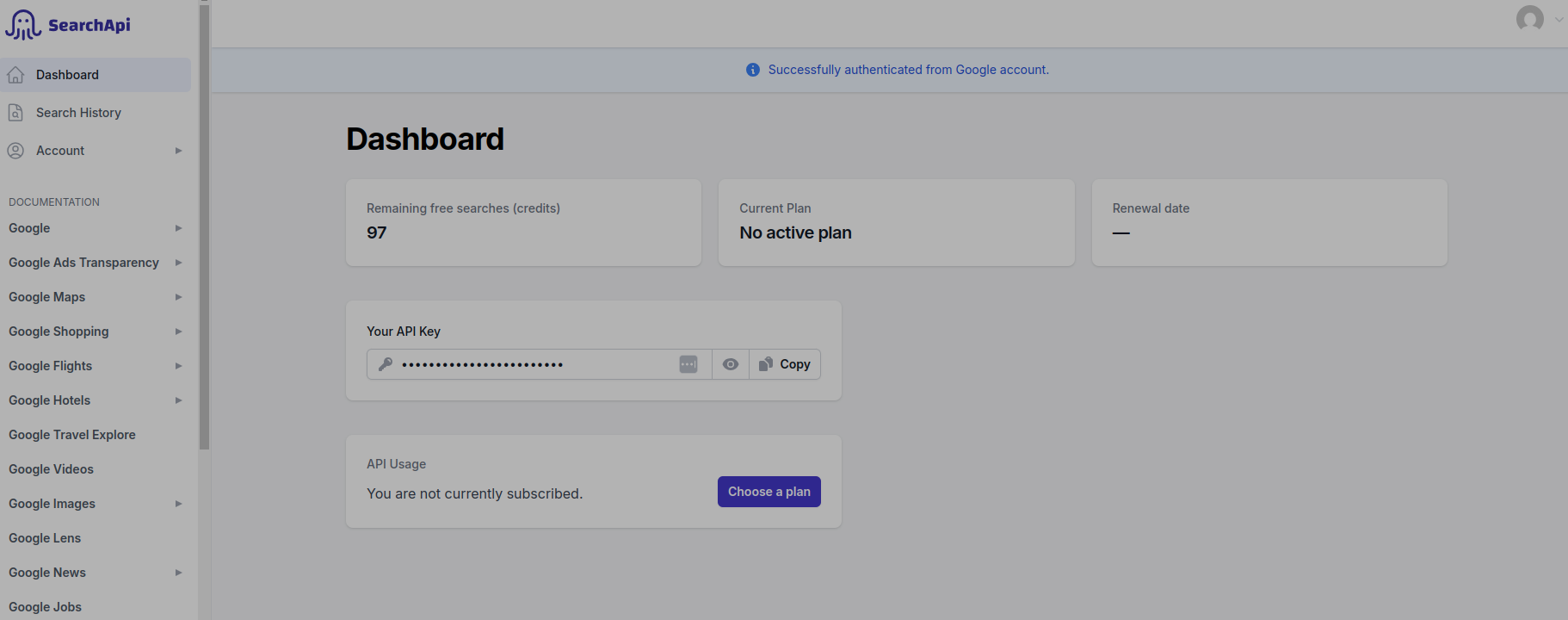The height and width of the screenshot is (620, 1568).
Task: Click the SearchApi octopus logo
Action: tap(23, 25)
